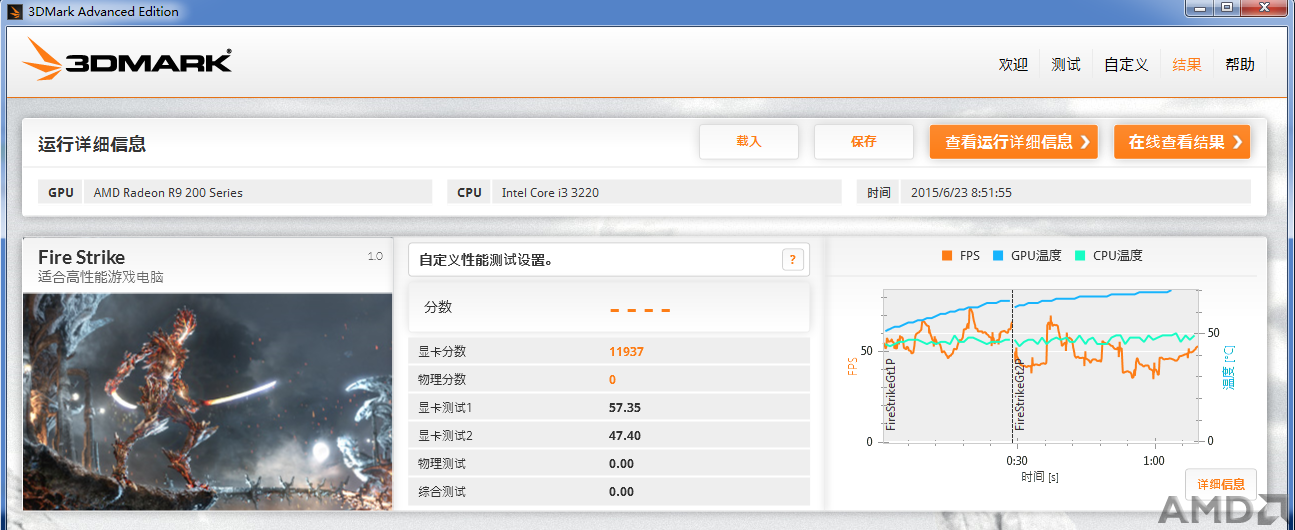
Task: Click the FireStrikeGt1P label on graph
Action: pyautogui.click(x=890, y=396)
